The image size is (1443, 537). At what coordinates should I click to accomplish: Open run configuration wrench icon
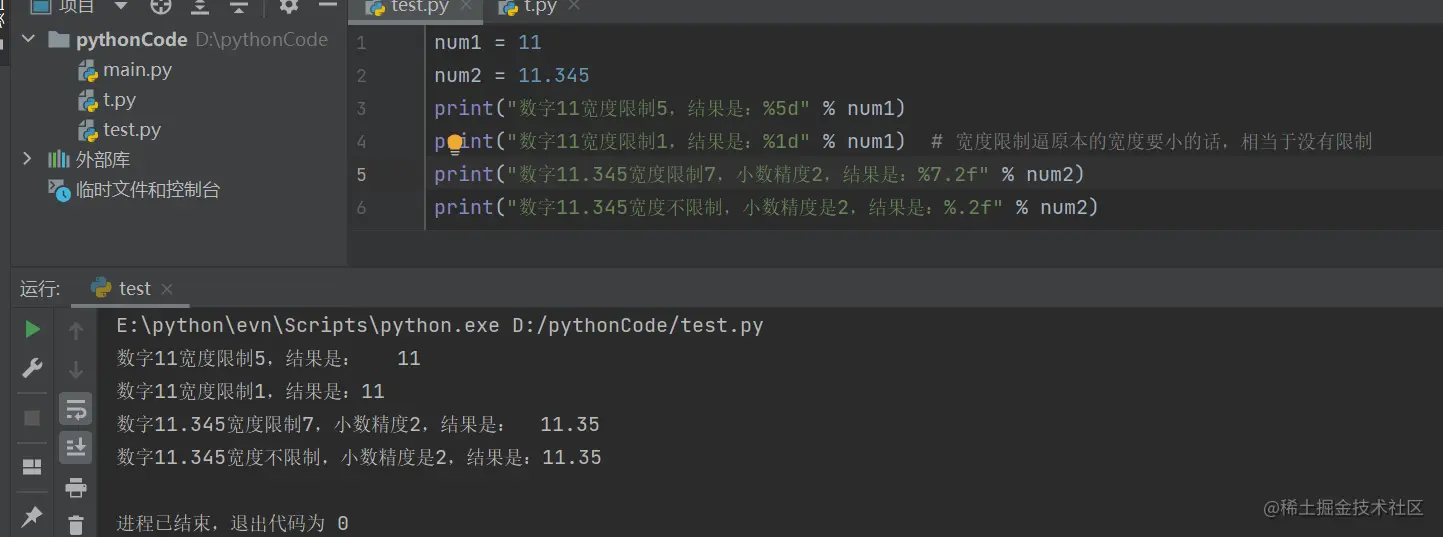point(32,368)
